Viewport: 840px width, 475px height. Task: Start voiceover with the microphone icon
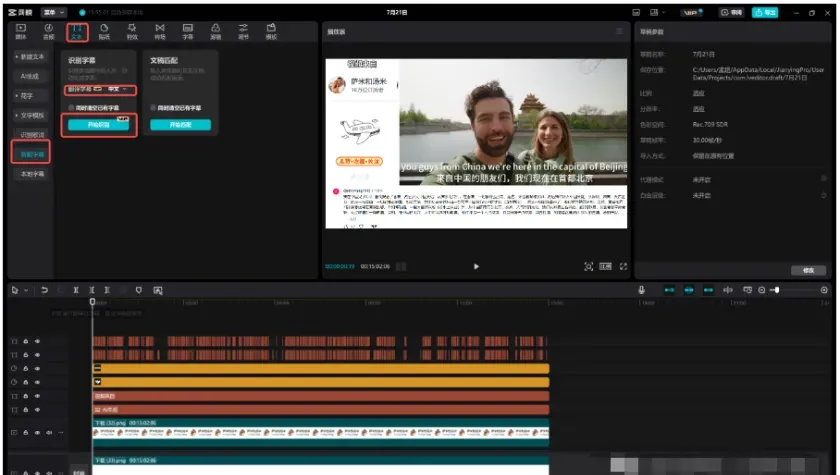click(641, 290)
